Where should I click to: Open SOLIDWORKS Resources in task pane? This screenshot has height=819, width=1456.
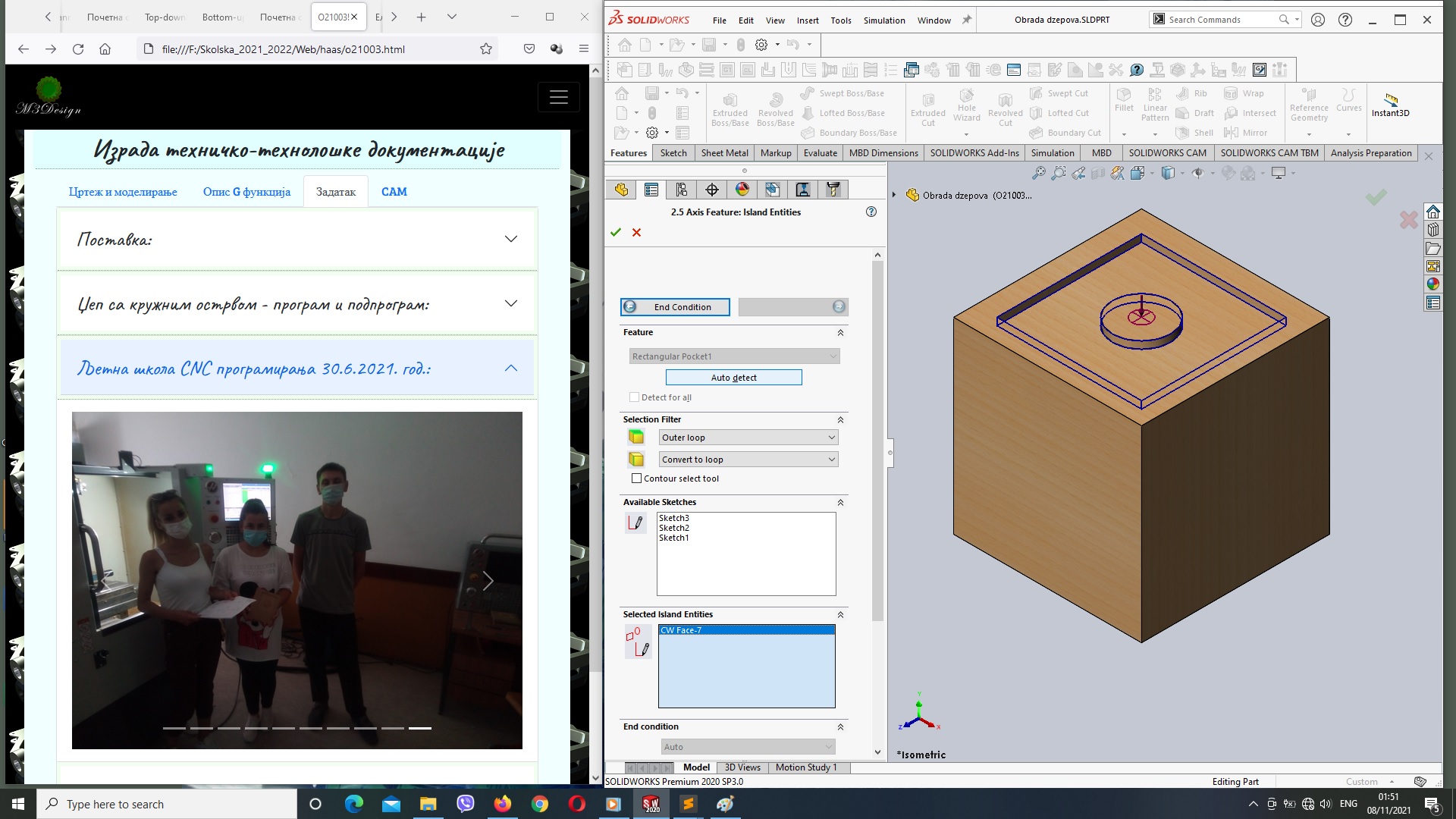click(x=1433, y=212)
